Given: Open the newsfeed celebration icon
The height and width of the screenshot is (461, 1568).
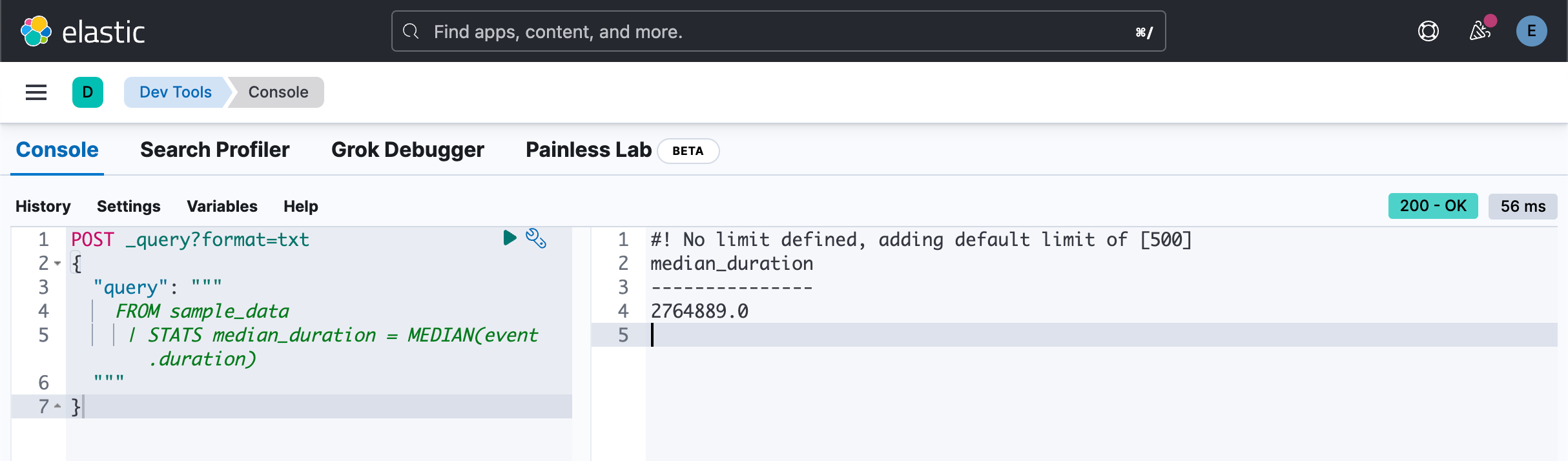Looking at the screenshot, I should pos(1480,31).
